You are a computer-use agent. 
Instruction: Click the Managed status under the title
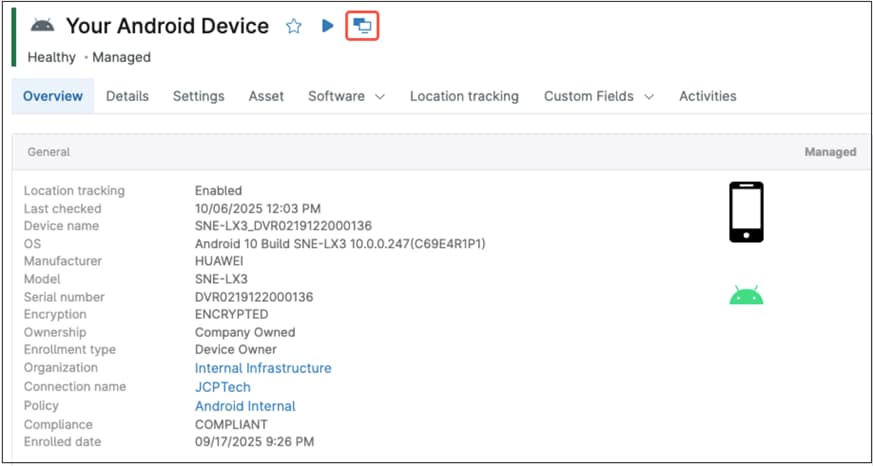(121, 57)
